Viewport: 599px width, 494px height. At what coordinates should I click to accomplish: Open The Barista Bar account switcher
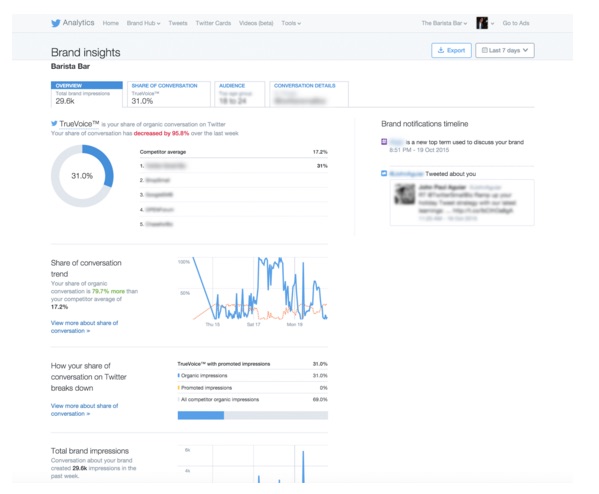click(444, 23)
